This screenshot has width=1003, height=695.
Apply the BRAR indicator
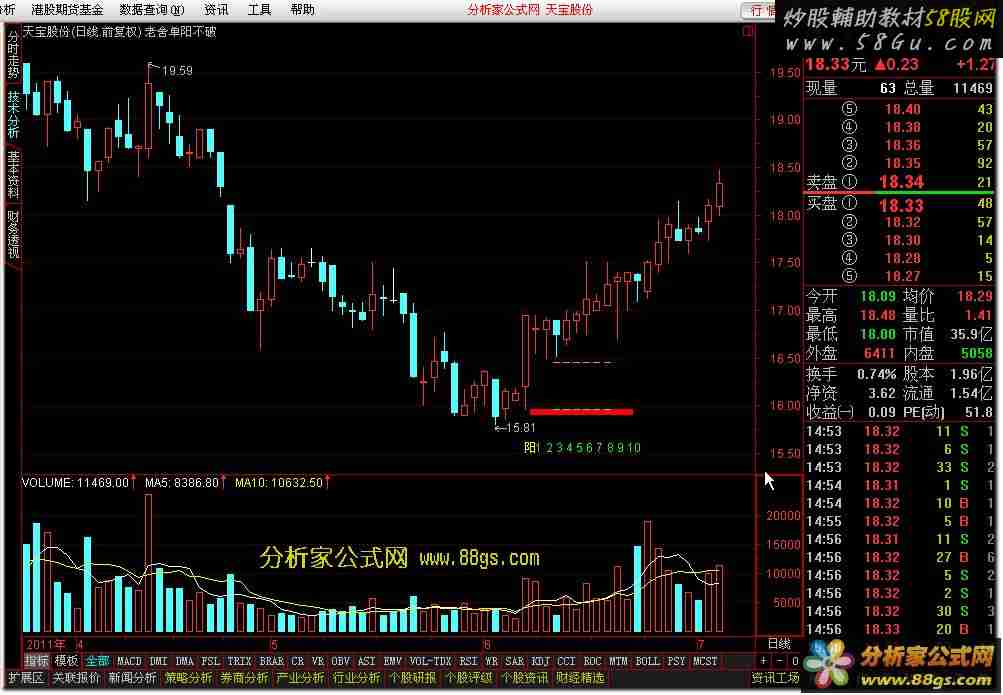click(271, 661)
